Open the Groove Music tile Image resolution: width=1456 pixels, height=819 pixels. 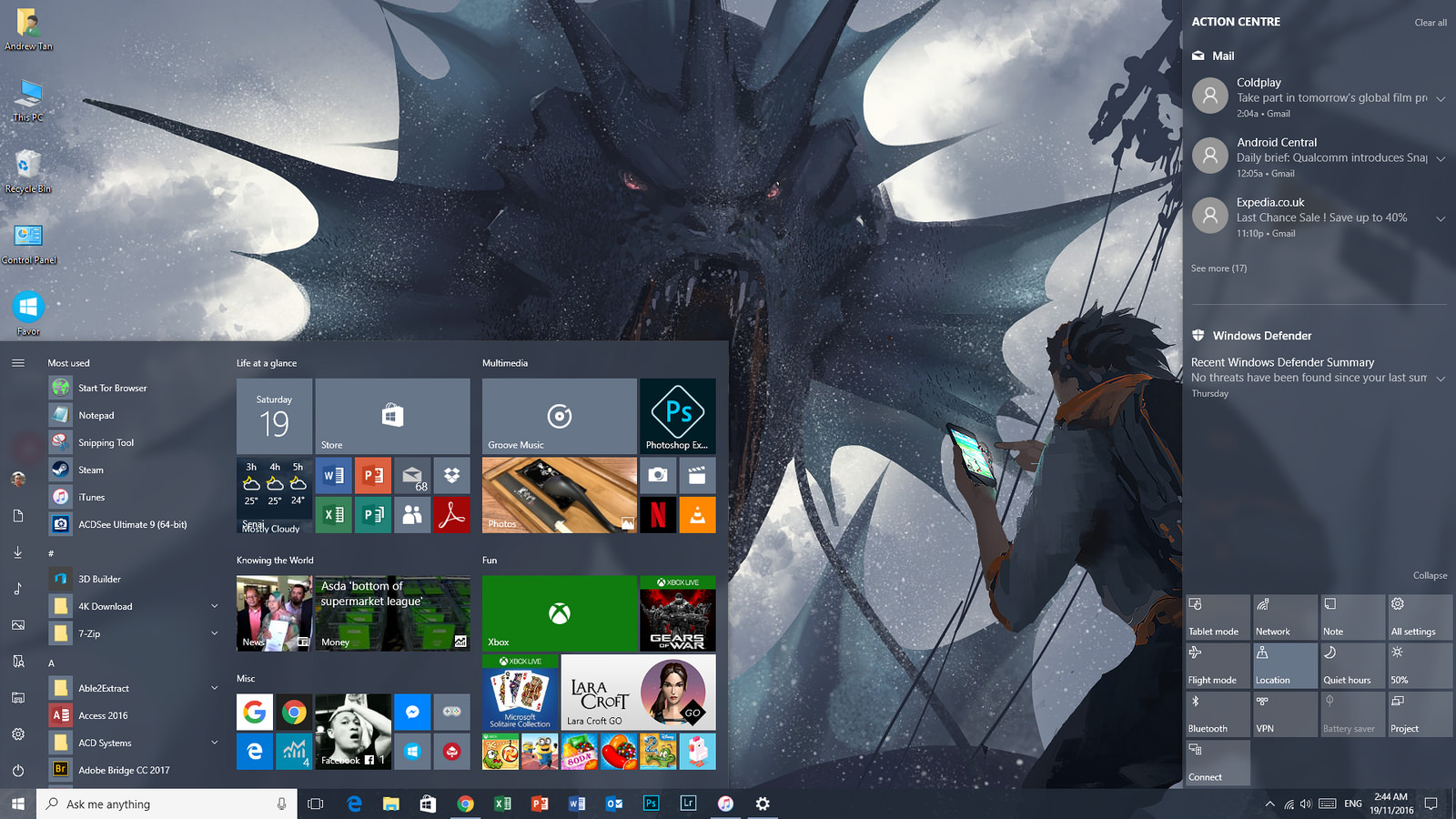(560, 416)
